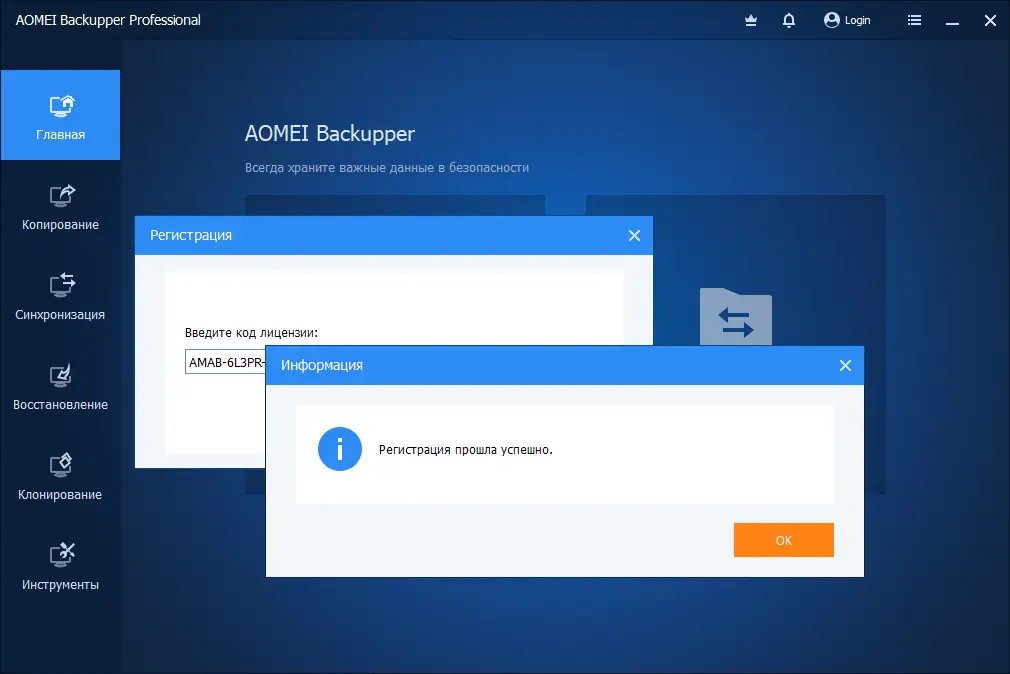Click the Регистрация прошла успешно message

[465, 450]
